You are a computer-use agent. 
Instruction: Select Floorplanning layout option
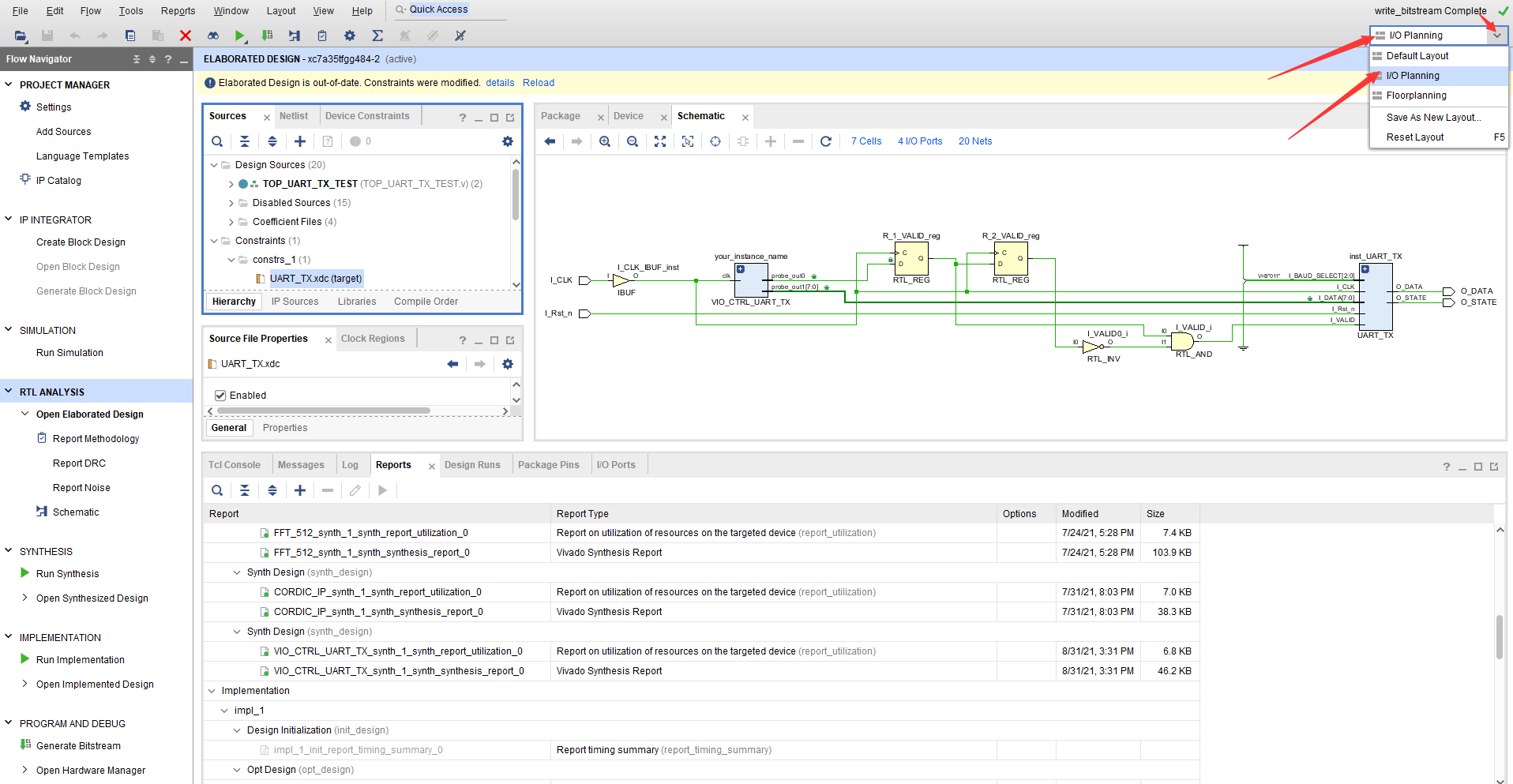1439,96
